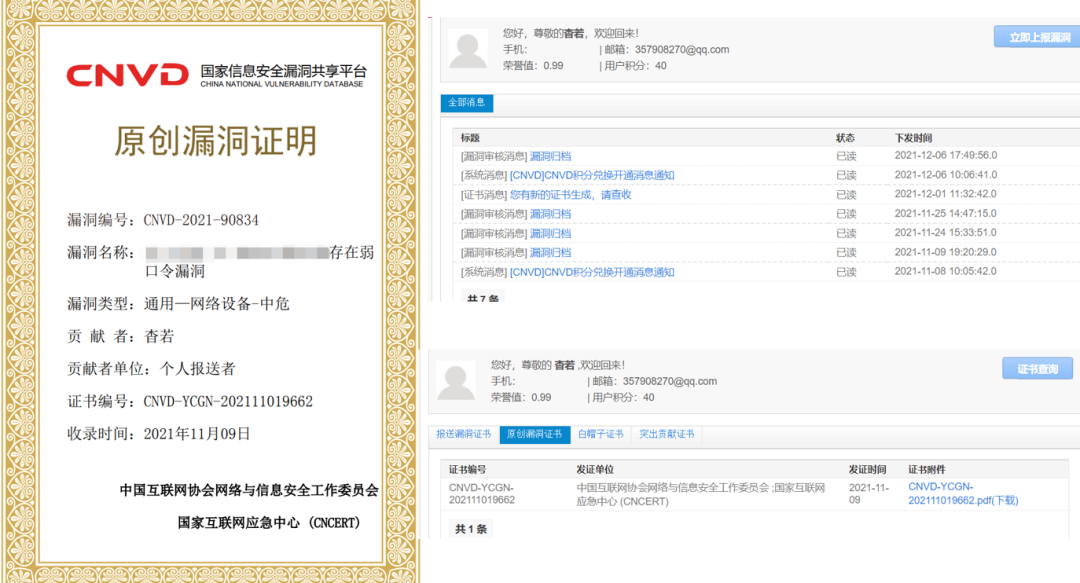Click 用户积分: 40 in the lower profile

[x=623, y=397]
